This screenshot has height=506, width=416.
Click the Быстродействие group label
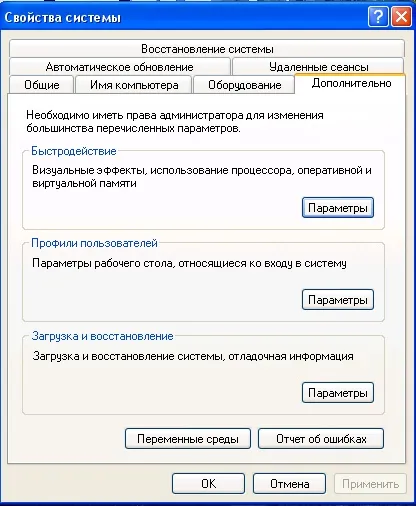[74, 151]
